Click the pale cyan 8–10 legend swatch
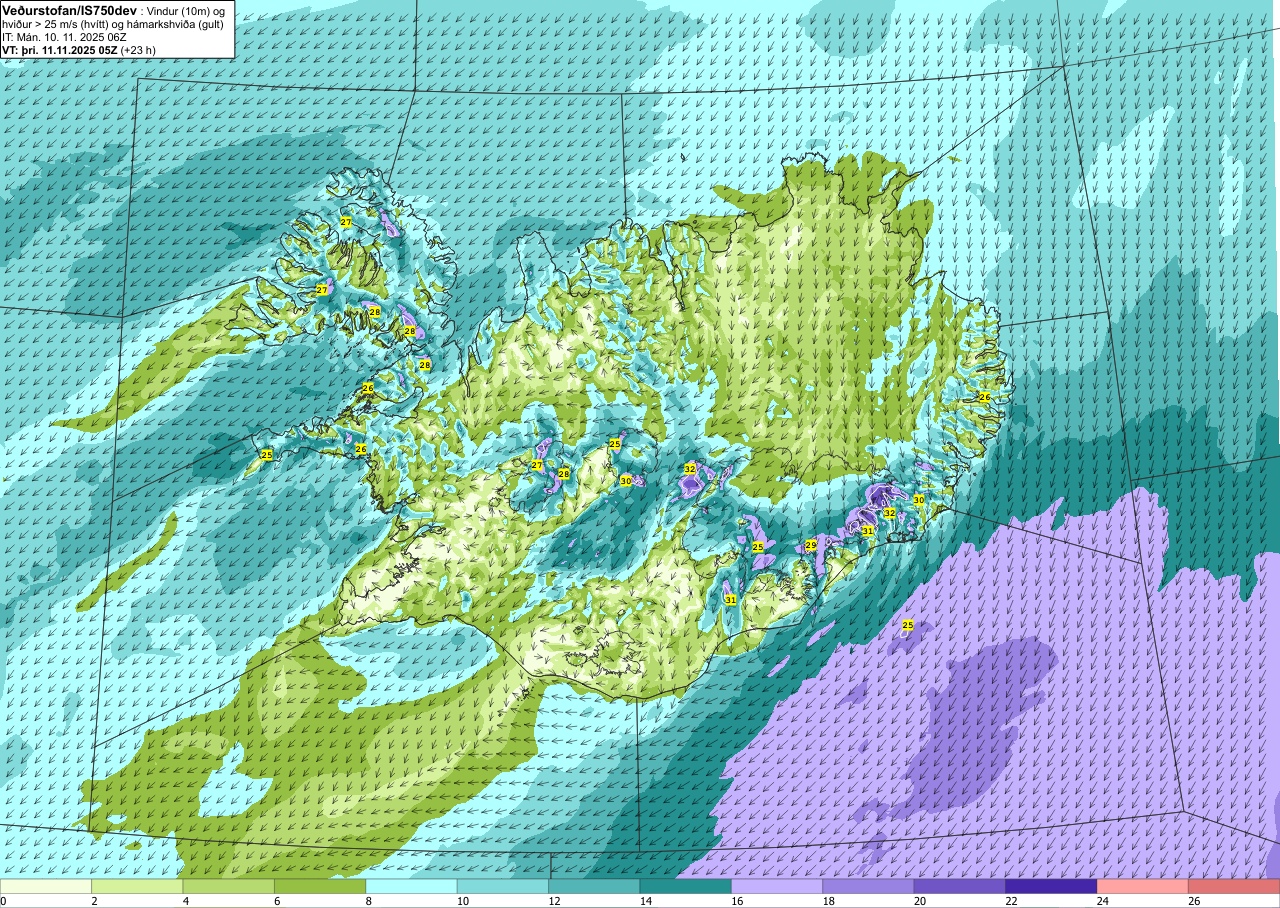Screen dimensions: 1280x908 411,886
